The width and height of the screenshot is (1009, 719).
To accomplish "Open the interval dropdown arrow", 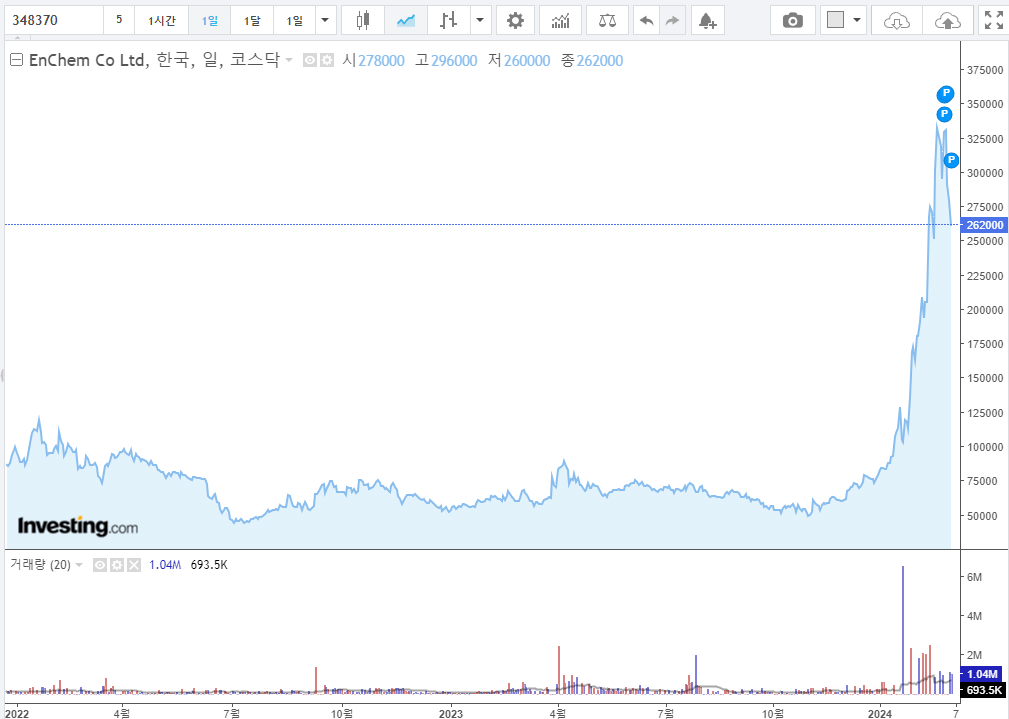I will pos(325,20).
